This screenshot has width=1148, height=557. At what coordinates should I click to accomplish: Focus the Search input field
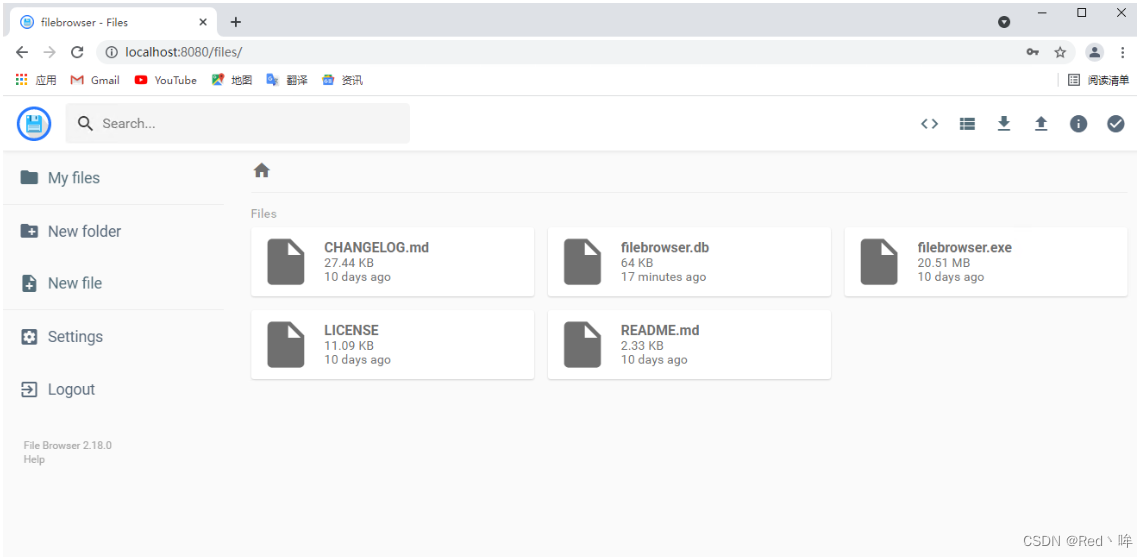point(238,123)
